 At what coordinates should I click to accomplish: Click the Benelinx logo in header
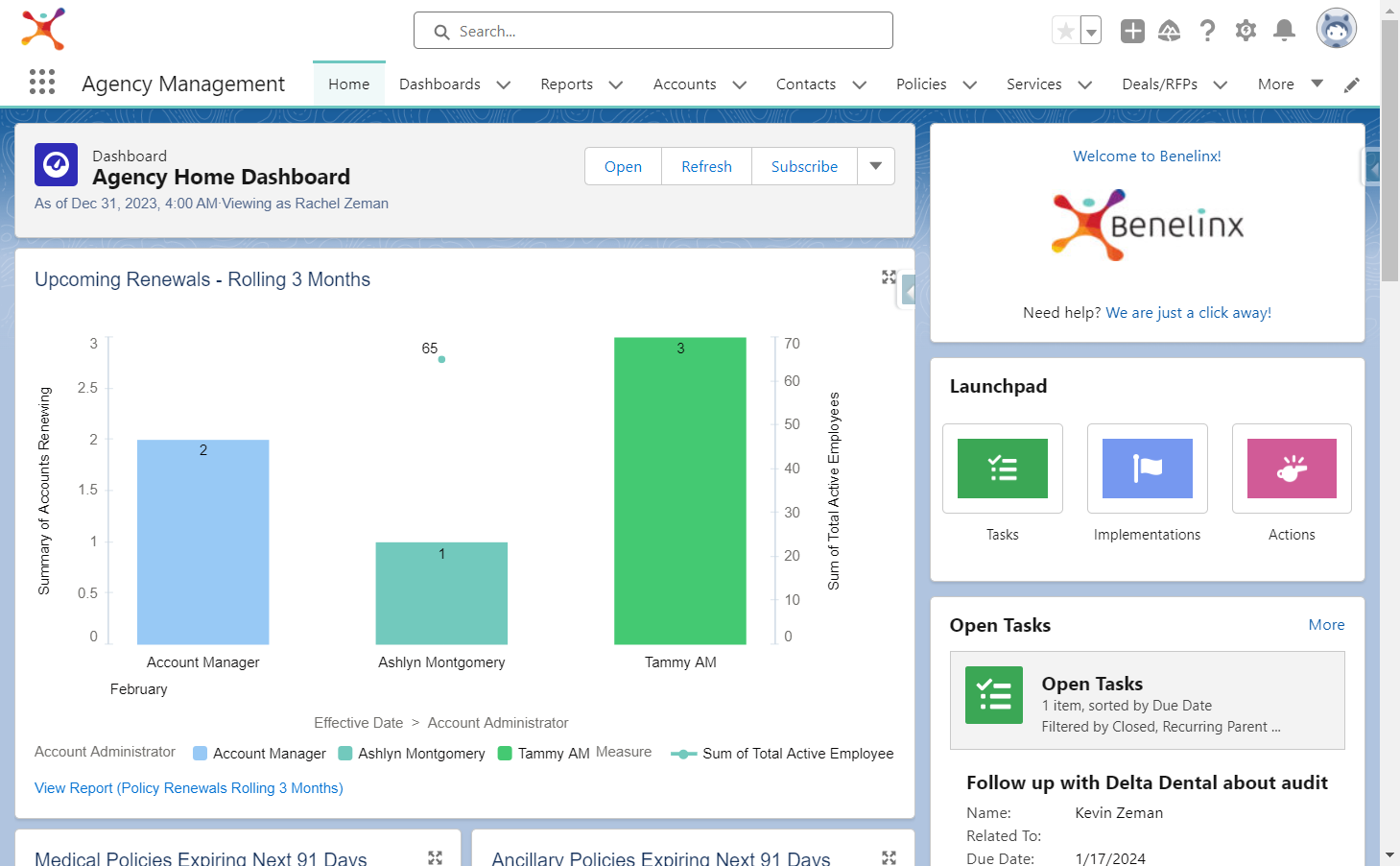(x=43, y=29)
